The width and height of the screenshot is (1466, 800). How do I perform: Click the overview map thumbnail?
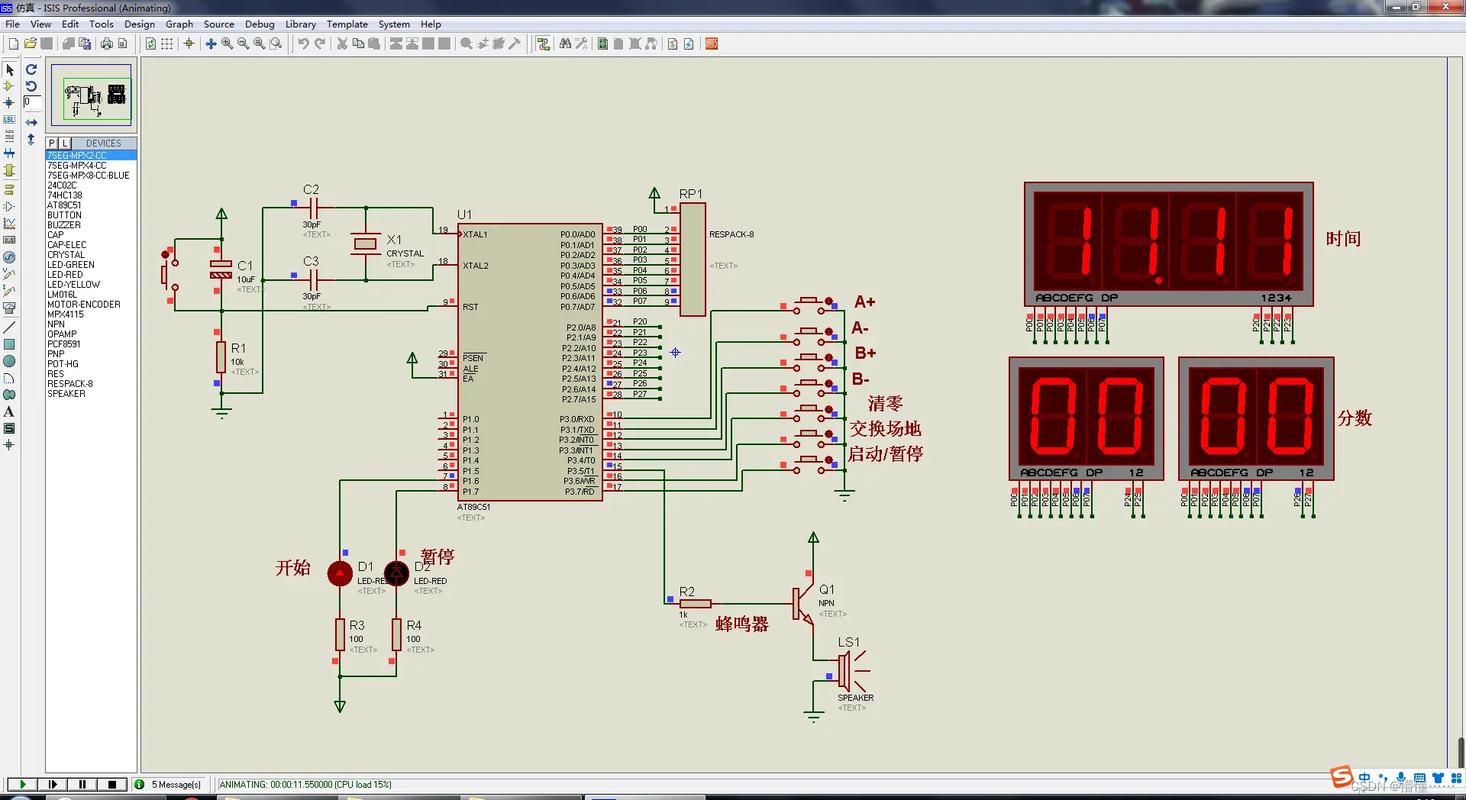(91, 96)
